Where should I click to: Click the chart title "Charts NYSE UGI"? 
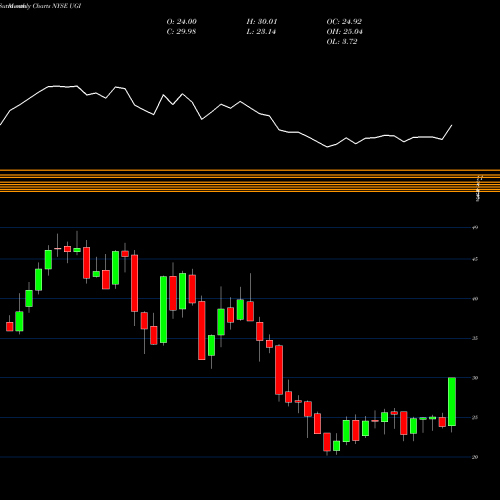point(56,6)
